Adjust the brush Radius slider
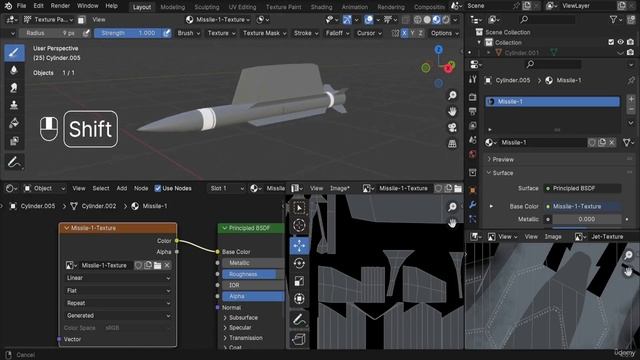 click(50, 33)
